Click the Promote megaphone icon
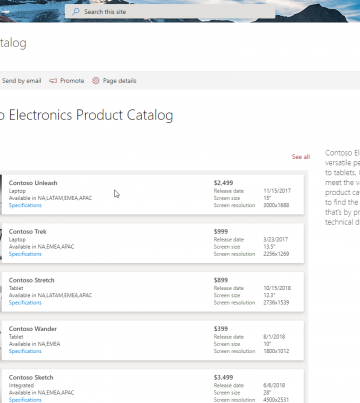 (x=53, y=81)
